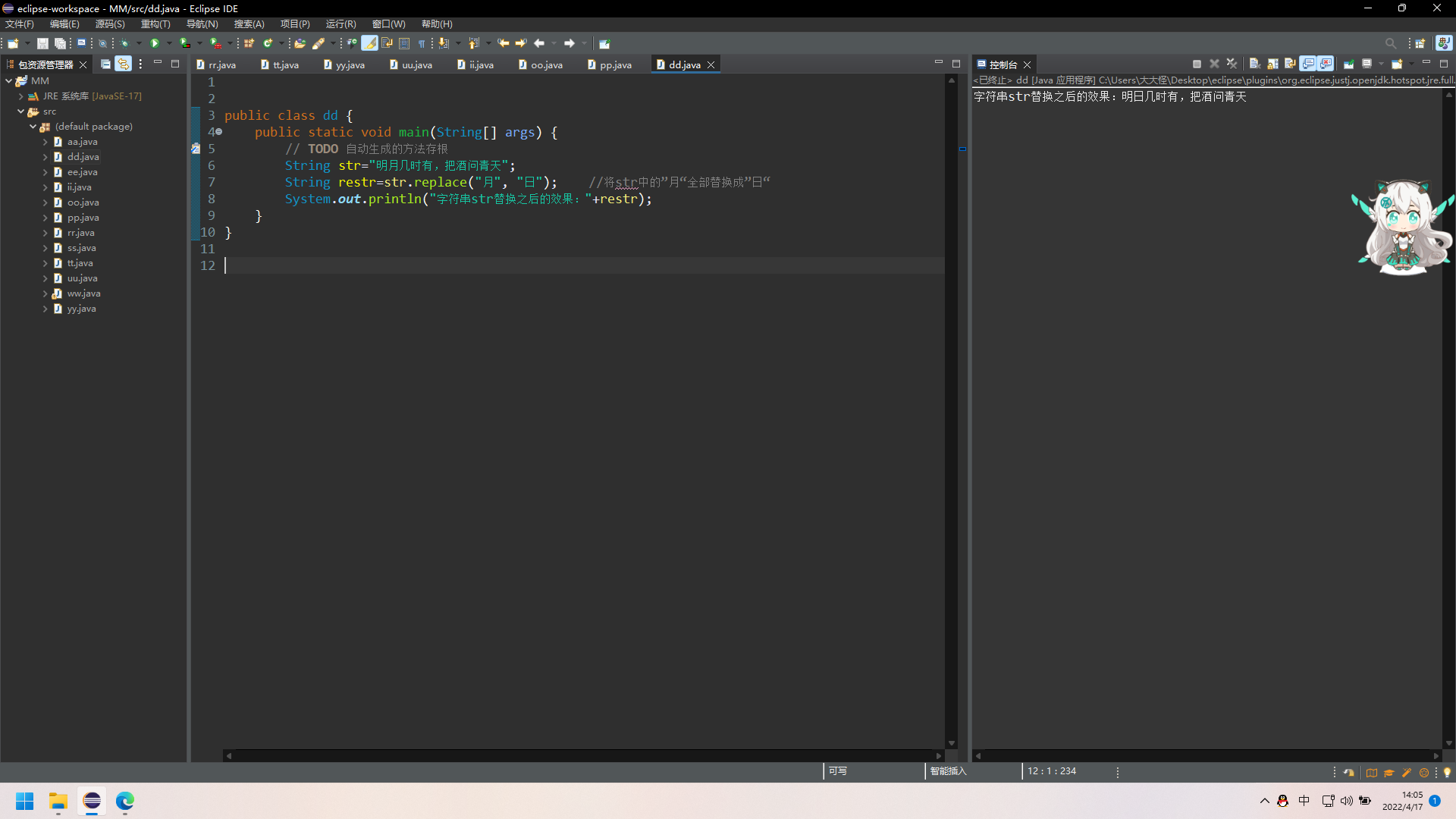This screenshot has height=819, width=1456.
Task: Select ss.java in the package explorer
Action: pyautogui.click(x=80, y=248)
